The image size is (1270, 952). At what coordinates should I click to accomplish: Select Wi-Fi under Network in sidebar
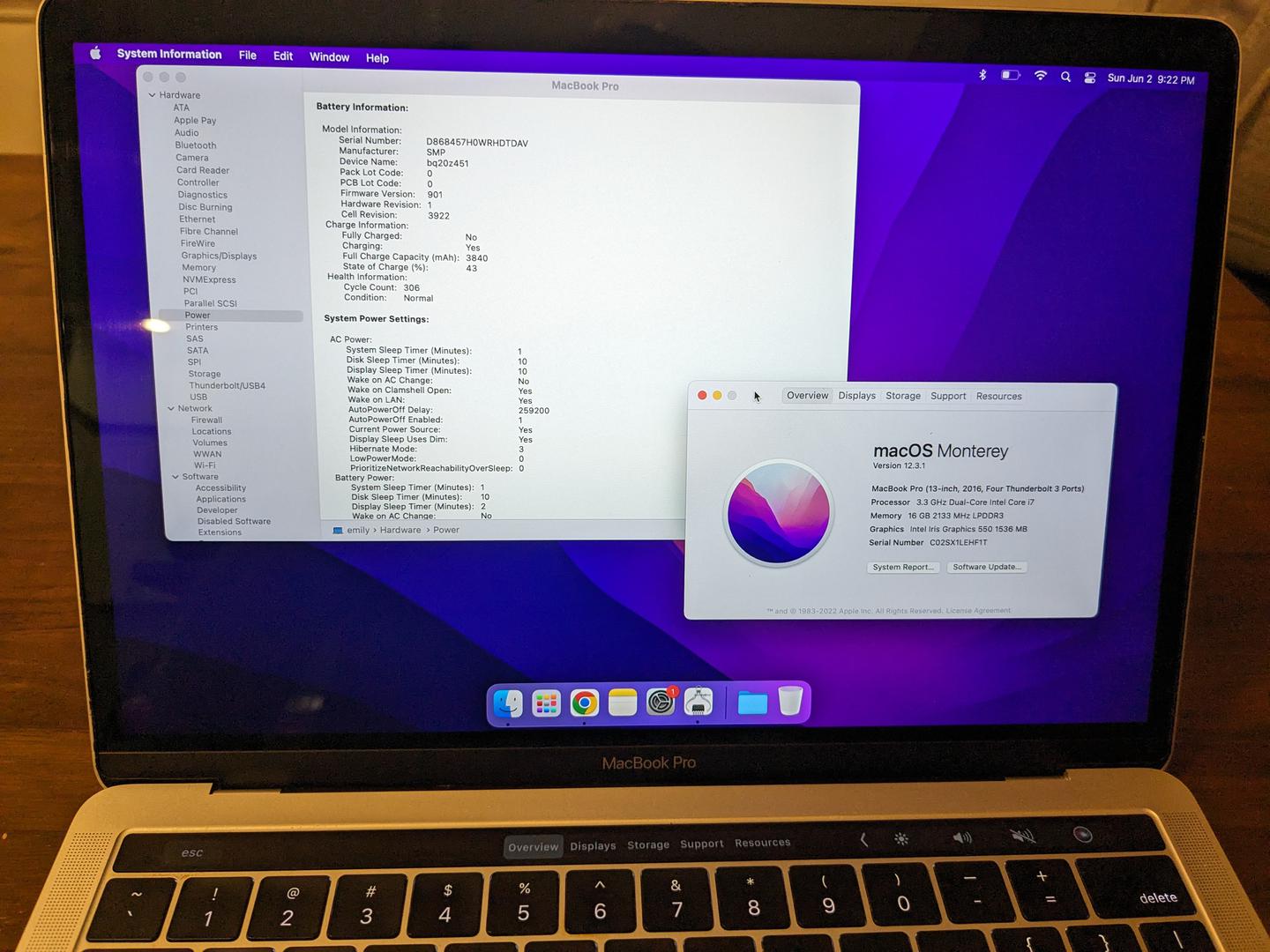pyautogui.click(x=205, y=465)
